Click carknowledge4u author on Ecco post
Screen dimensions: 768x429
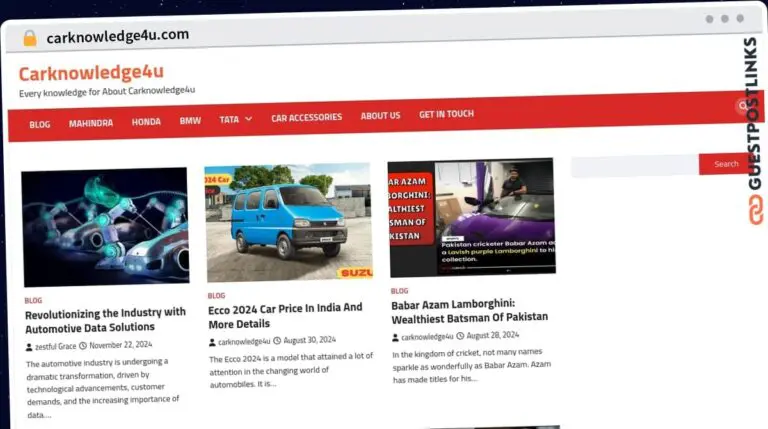coord(244,341)
